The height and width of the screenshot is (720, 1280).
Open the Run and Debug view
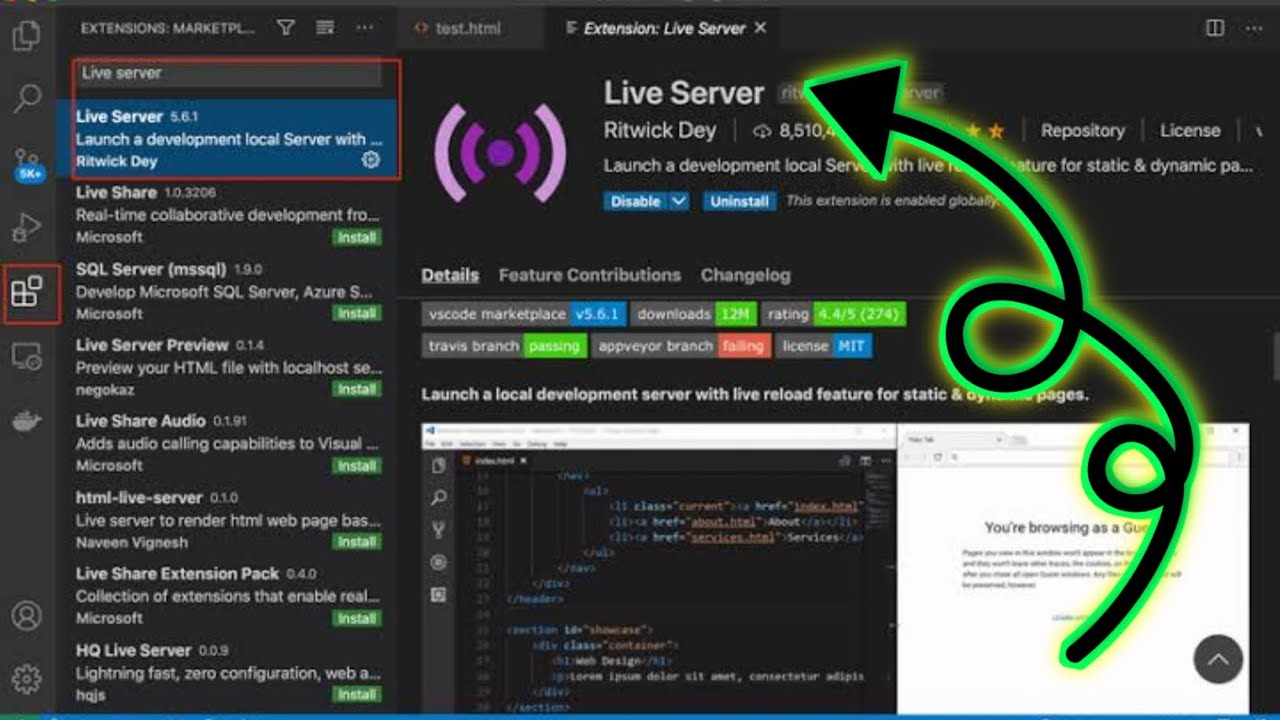point(27,228)
